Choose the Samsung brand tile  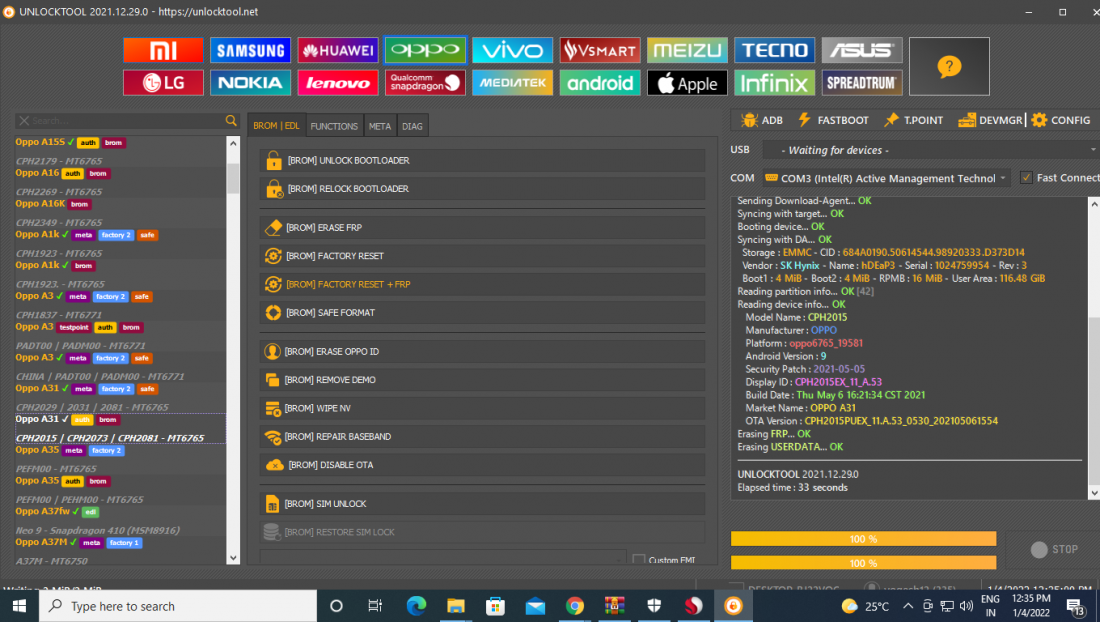tap(250, 50)
